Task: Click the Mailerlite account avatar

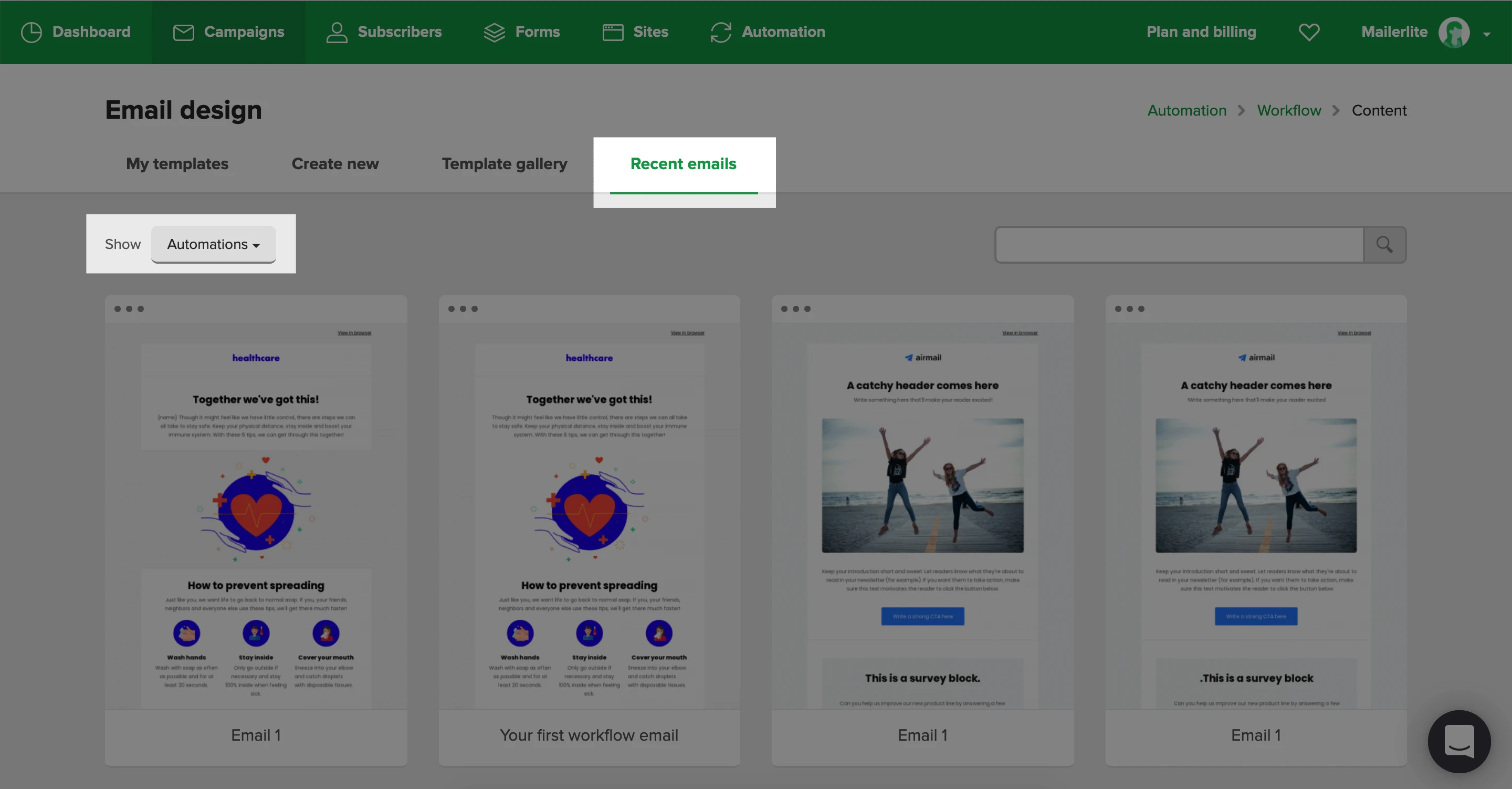Action: point(1453,33)
